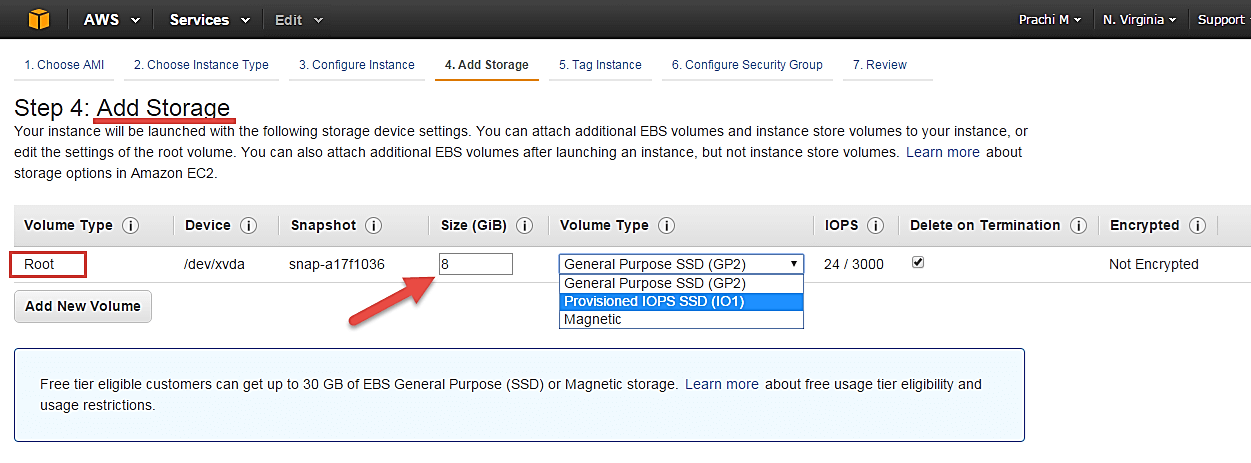The width and height of the screenshot is (1251, 463).
Task: Select Provisioned IOPS SSD (IO1) option
Action: [x=680, y=301]
